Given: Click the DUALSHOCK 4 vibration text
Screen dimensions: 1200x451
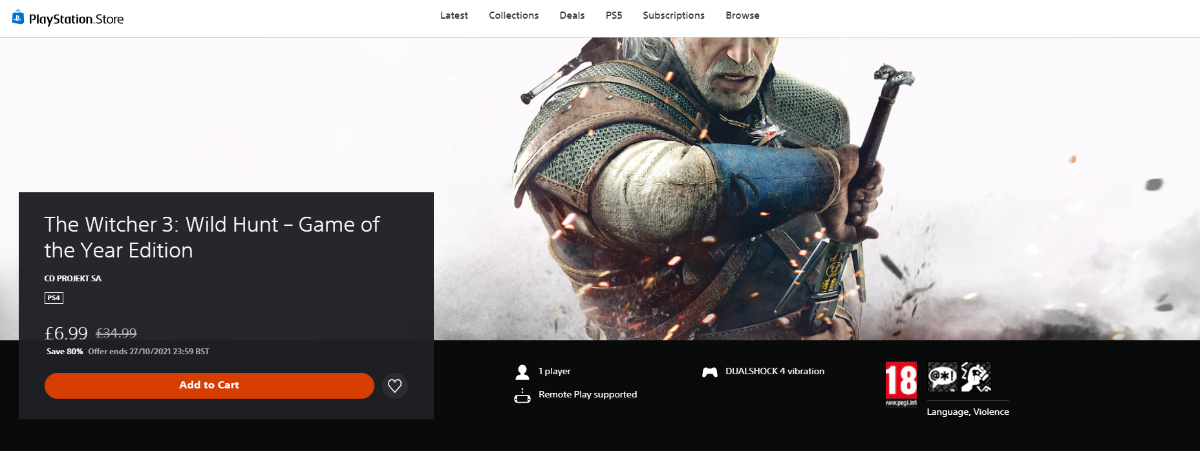Looking at the screenshot, I should (x=776, y=372).
